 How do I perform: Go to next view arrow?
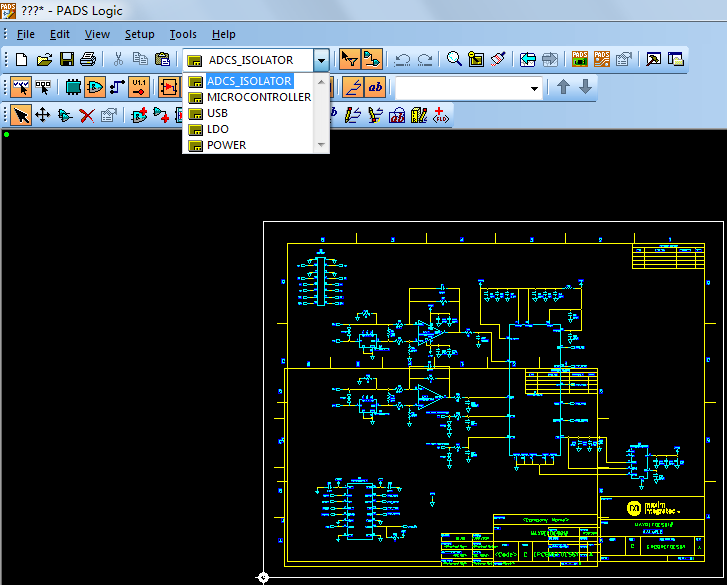[550, 59]
